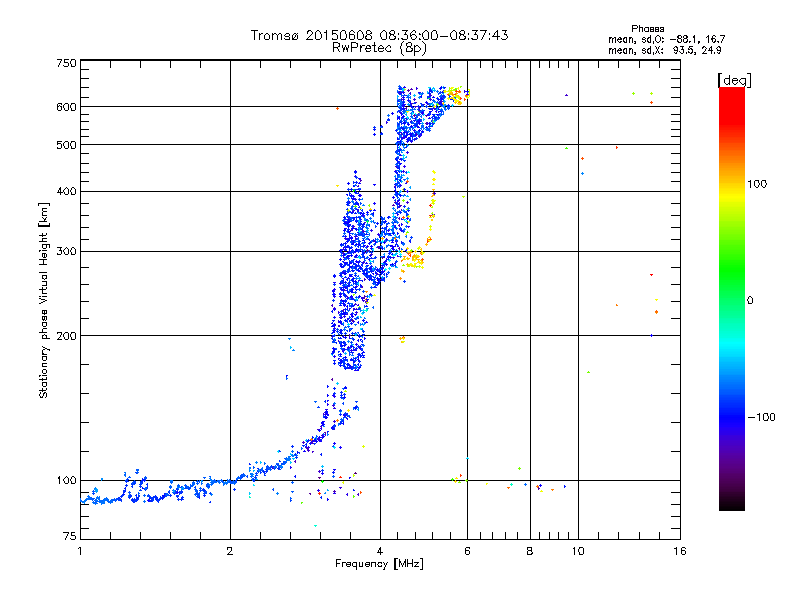
Task: Click the y-axis tick label '750'
Action: point(66,63)
